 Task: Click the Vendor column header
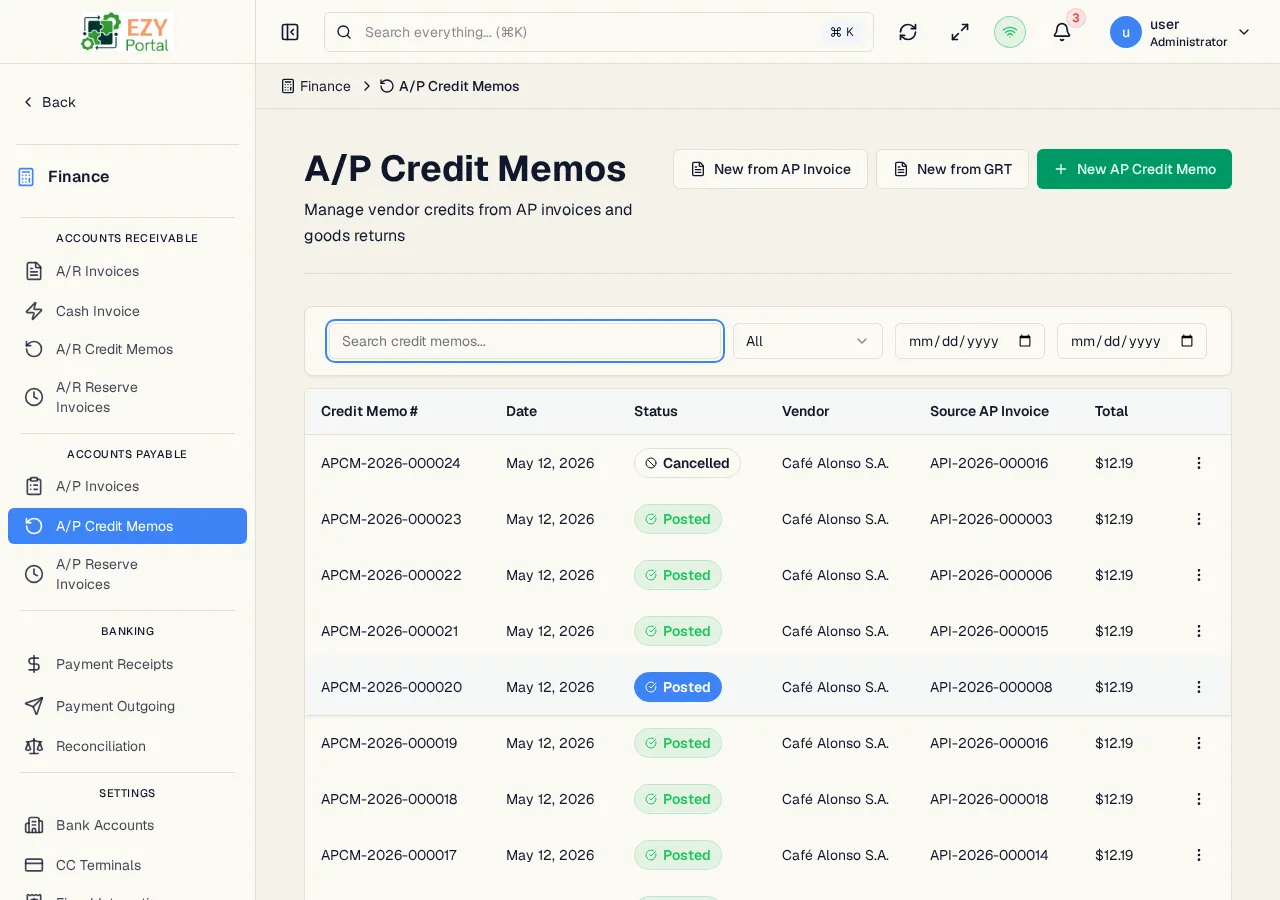tap(805, 411)
